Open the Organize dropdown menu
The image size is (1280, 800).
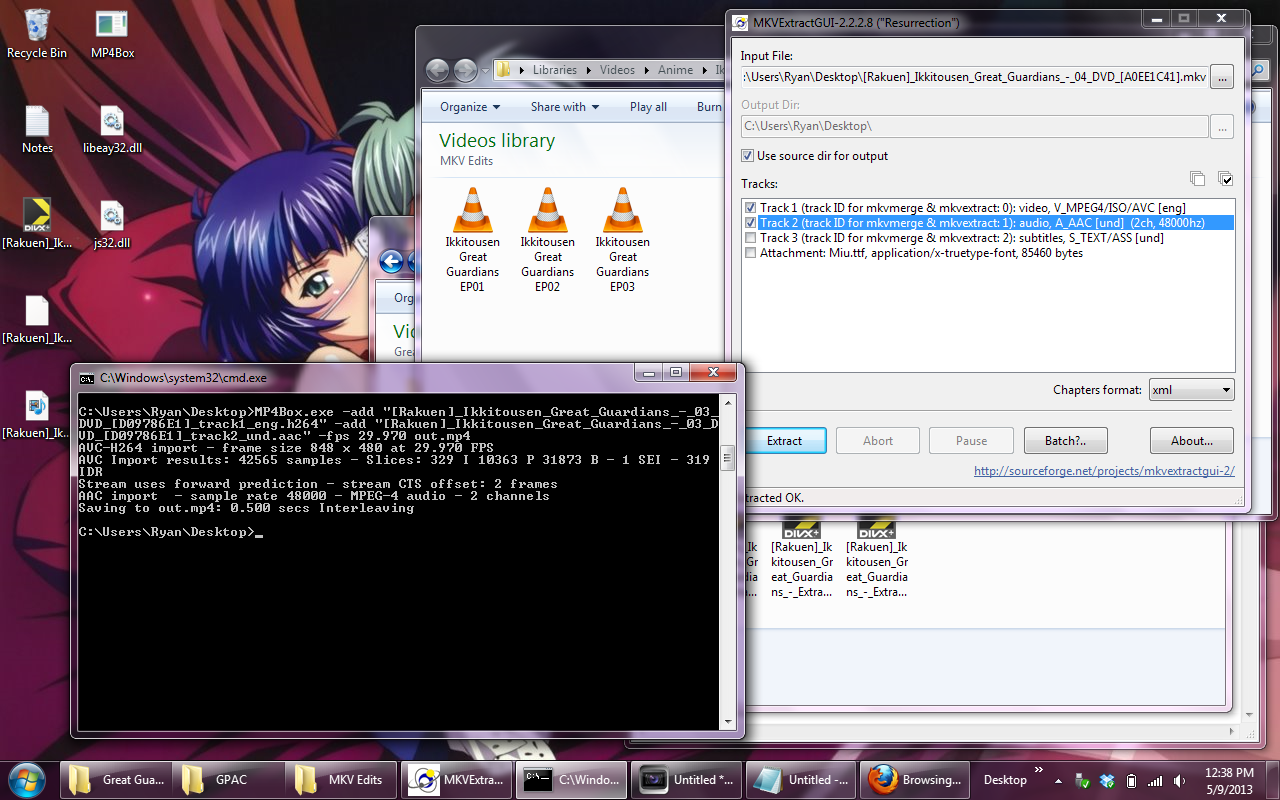tap(470, 107)
